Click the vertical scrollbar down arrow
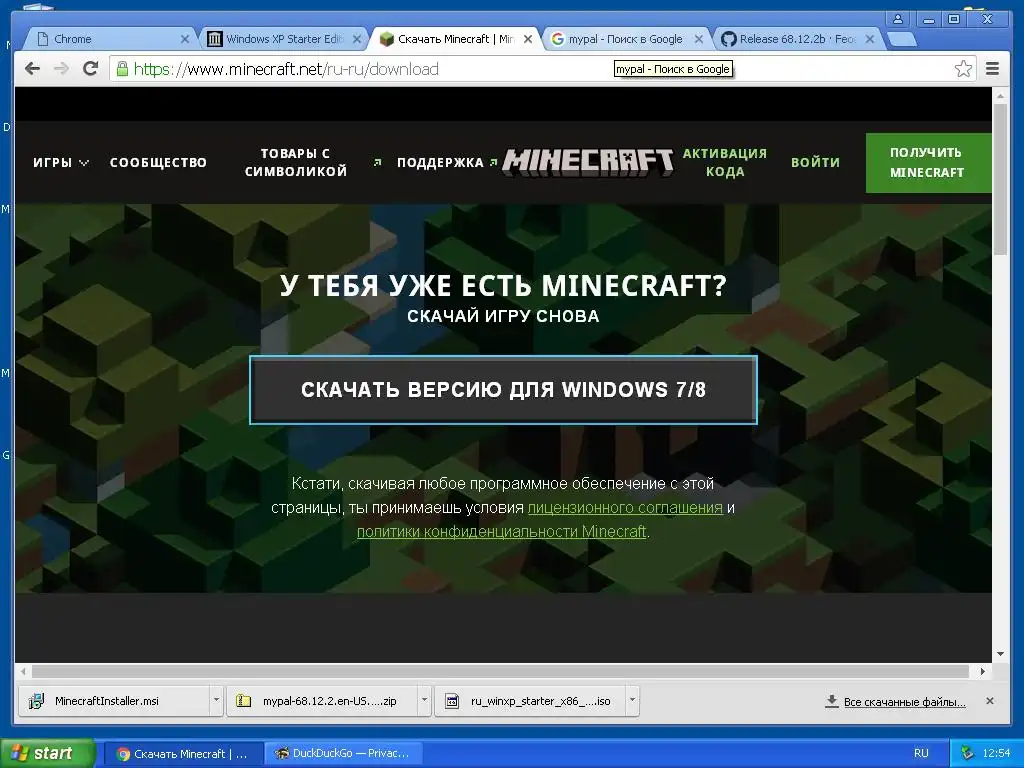The width and height of the screenshot is (1024, 768). 1000,654
